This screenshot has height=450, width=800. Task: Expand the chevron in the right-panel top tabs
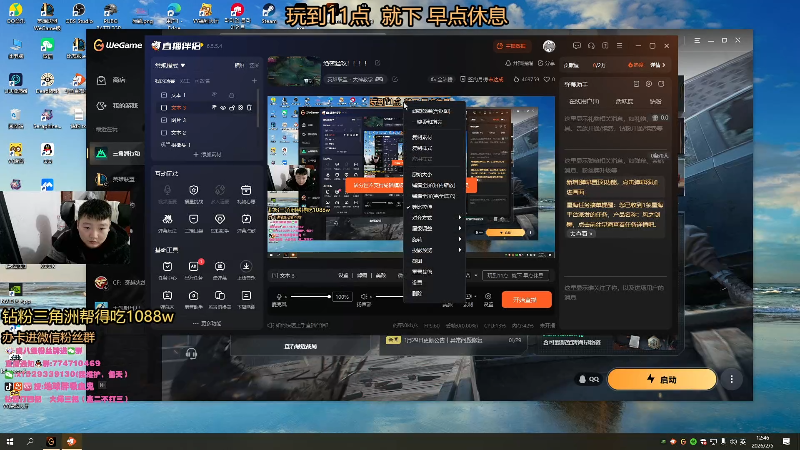[663, 65]
